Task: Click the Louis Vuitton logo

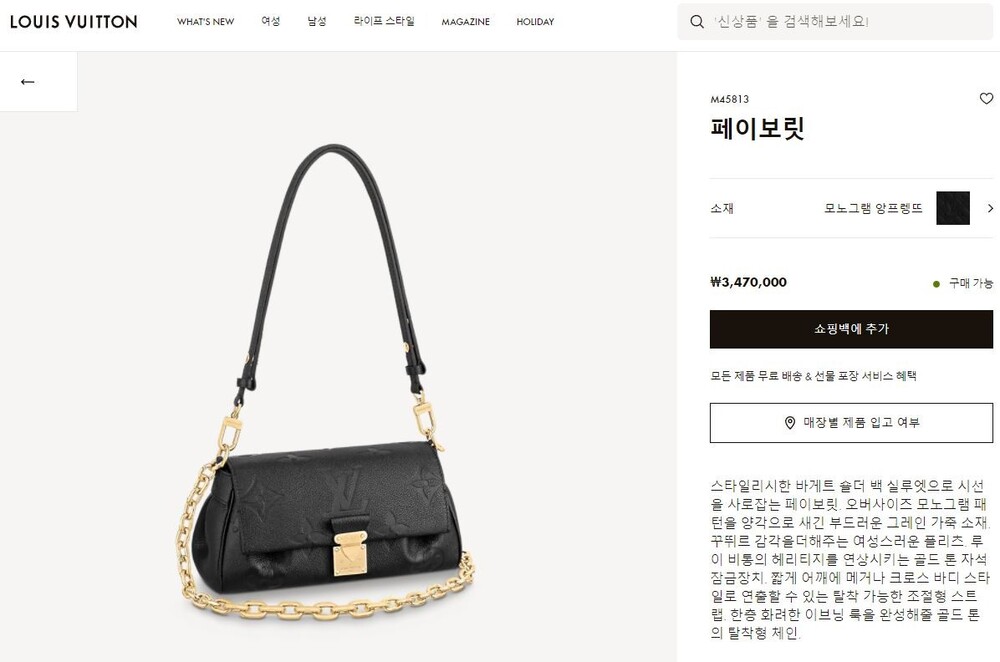Action: (x=73, y=22)
